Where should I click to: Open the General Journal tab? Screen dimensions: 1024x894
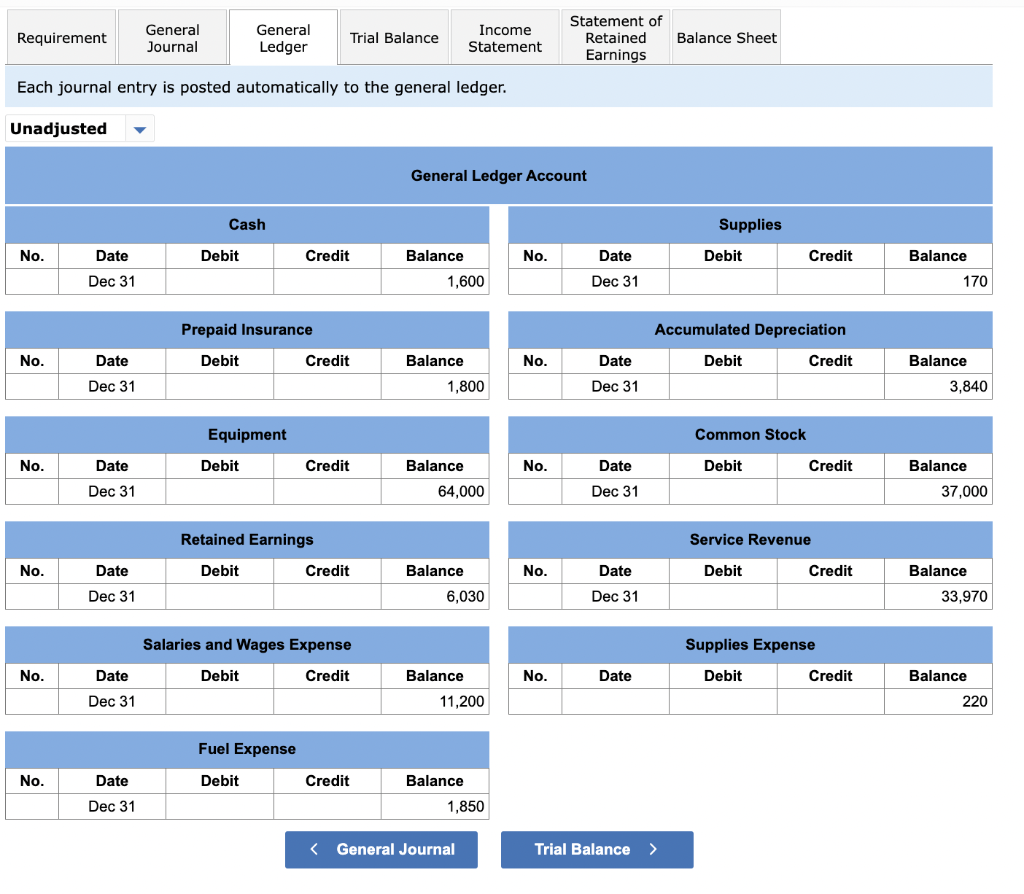(172, 37)
